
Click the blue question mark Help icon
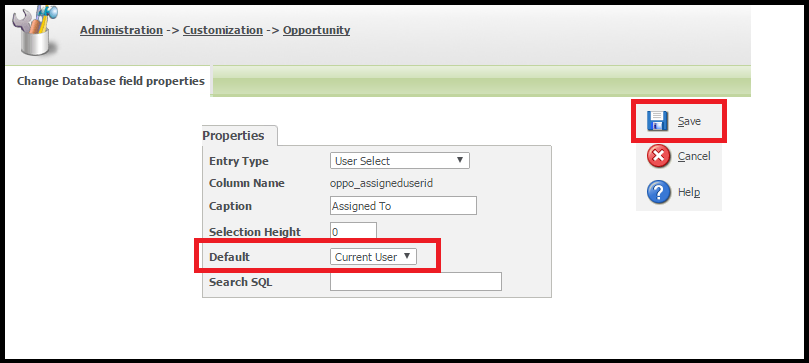click(x=658, y=192)
